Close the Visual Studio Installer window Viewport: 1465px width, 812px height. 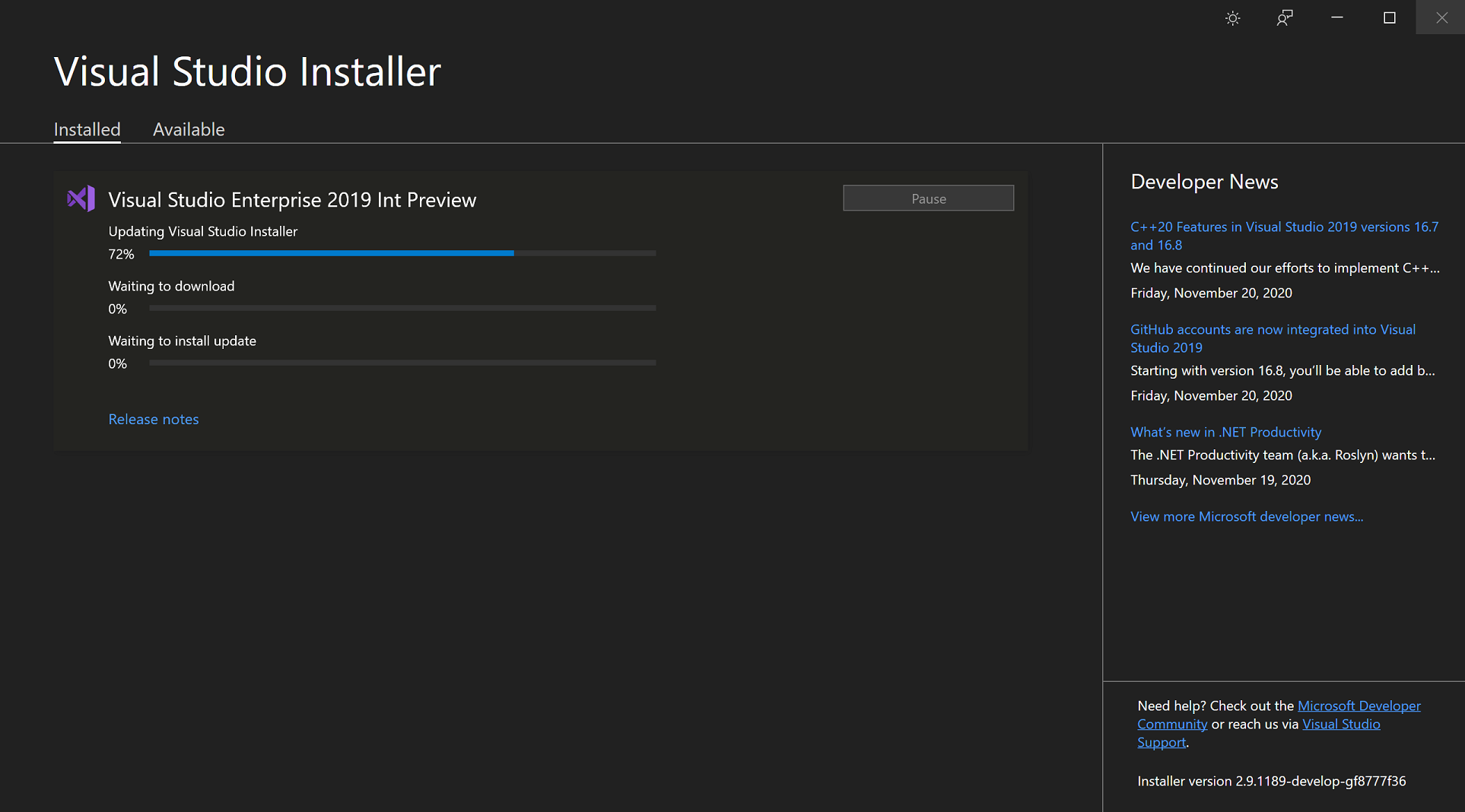pyautogui.click(x=1441, y=17)
